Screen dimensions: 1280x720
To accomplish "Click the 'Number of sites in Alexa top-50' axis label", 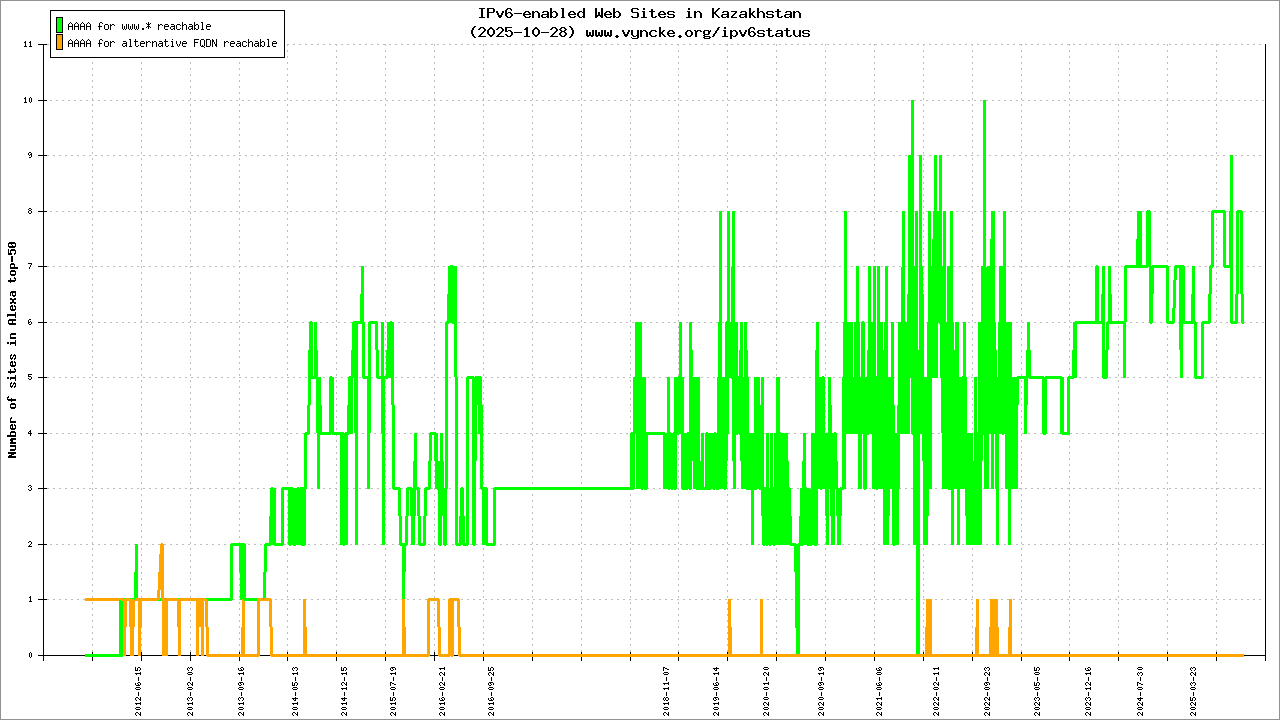I will [x=13, y=350].
